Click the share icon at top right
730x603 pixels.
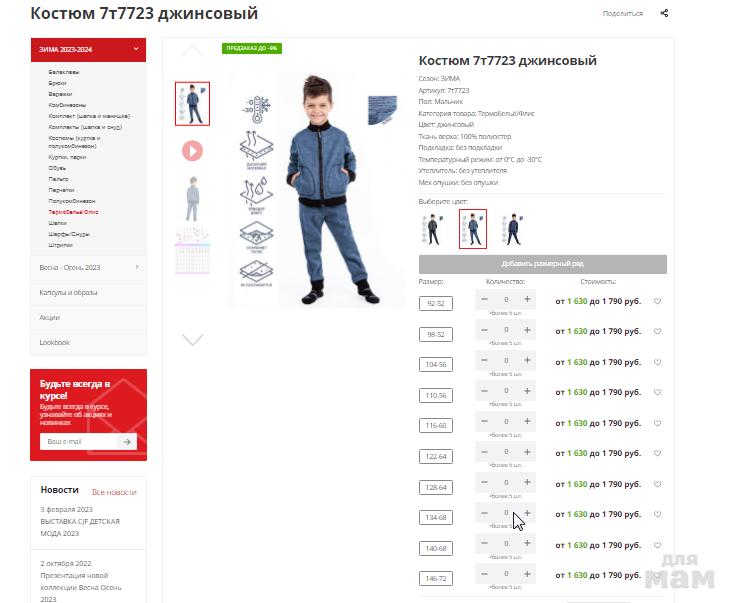pyautogui.click(x=664, y=13)
